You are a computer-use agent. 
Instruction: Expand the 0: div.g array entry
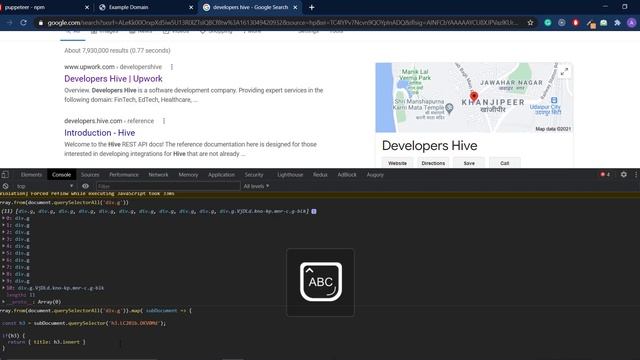4,218
